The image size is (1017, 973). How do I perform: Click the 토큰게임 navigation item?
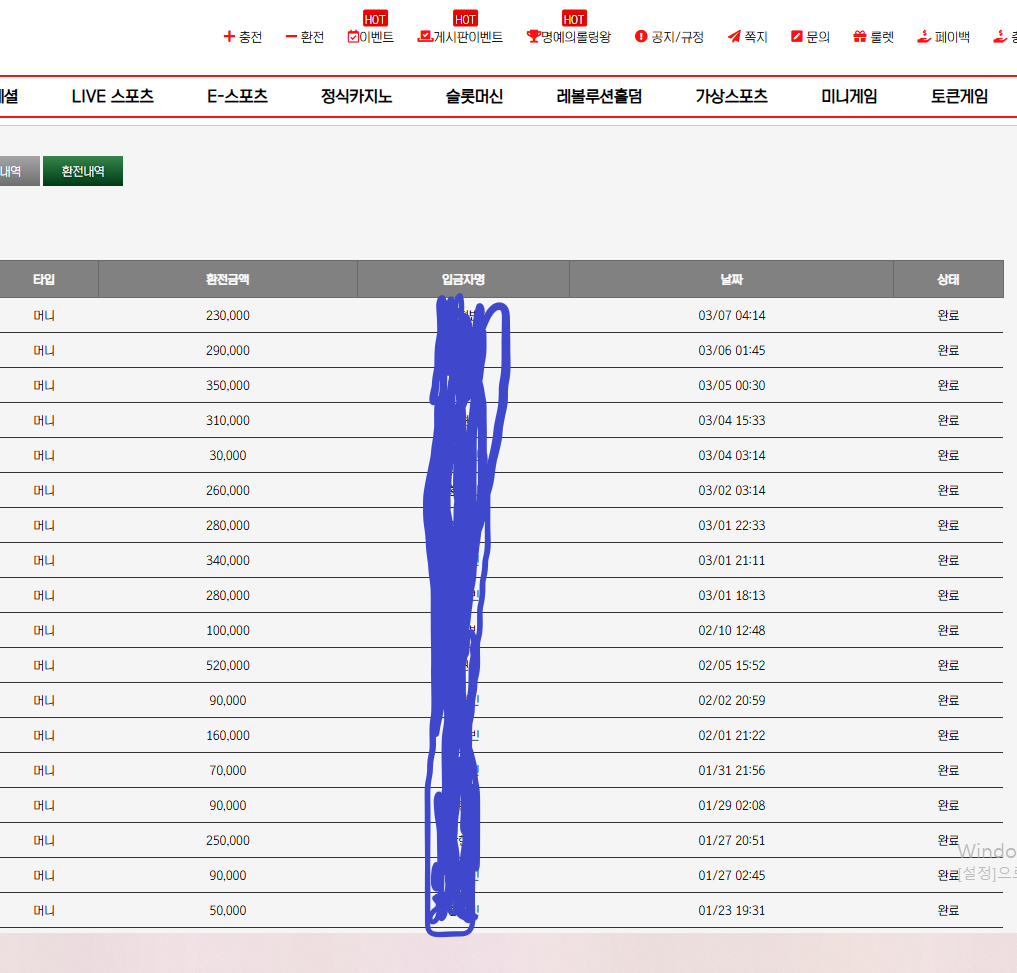click(959, 97)
